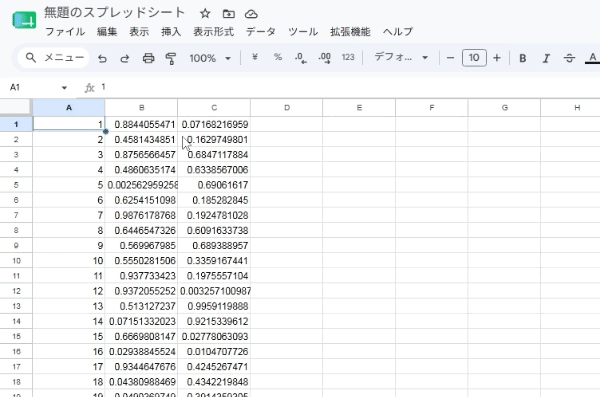600x397 pixels.
Task: Expand the name box dropdown arrow
Action: (x=64, y=88)
